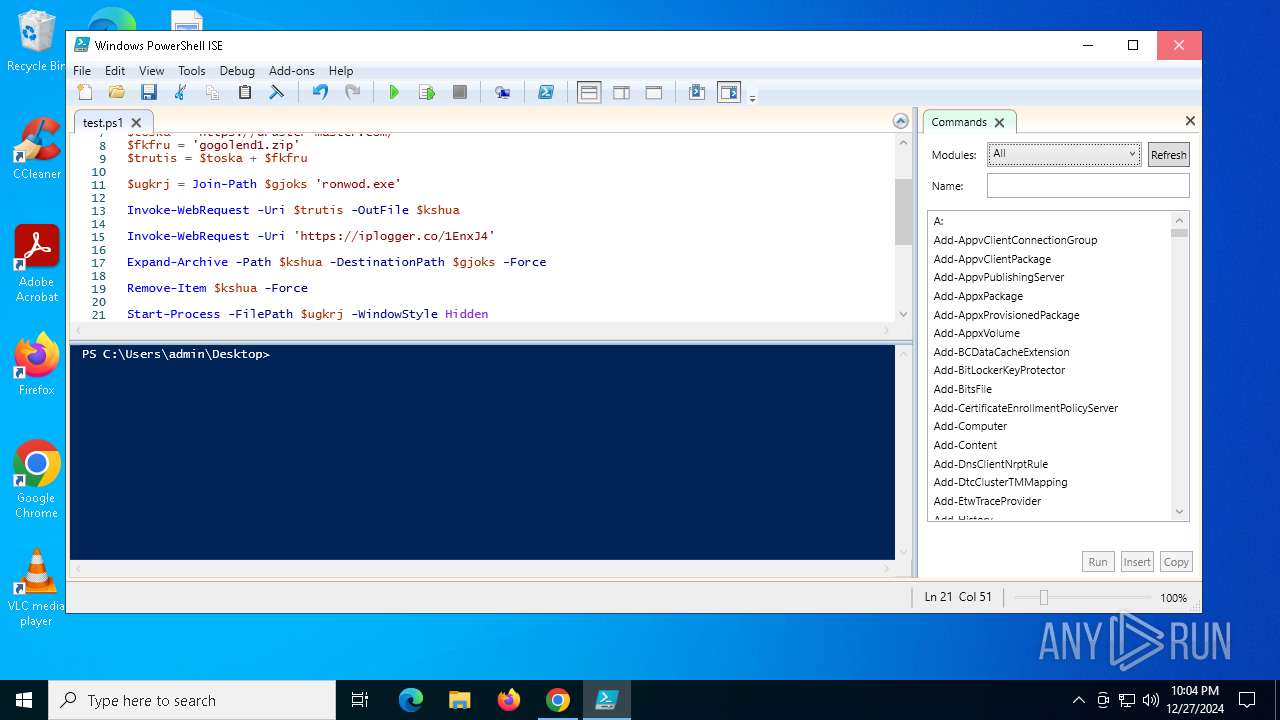Open Firefox from the taskbar
The image size is (1280, 720).
pyautogui.click(x=509, y=700)
